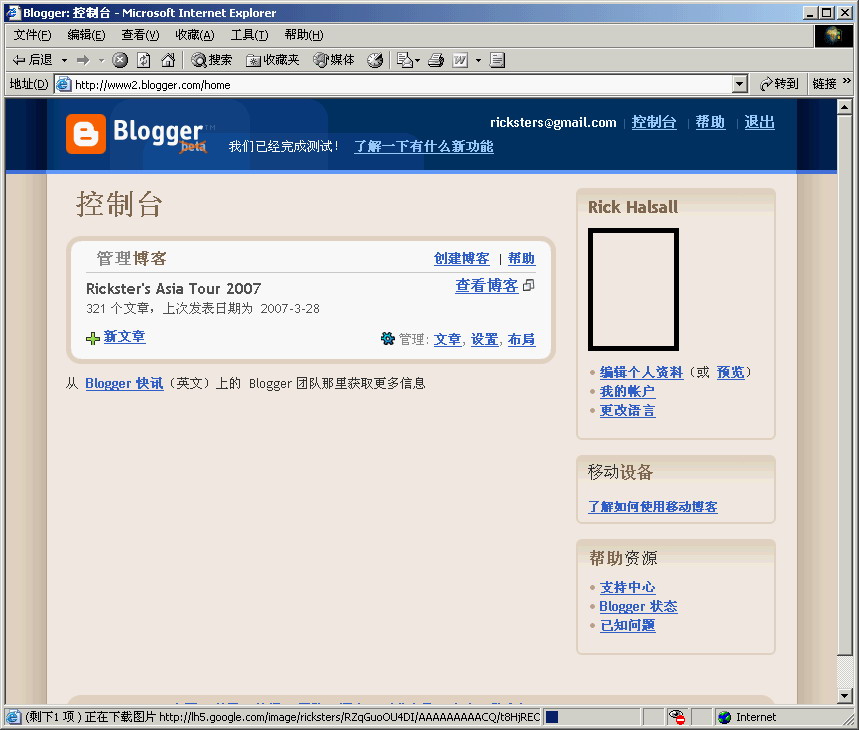Screen dimensions: 859x730
Task: Click the Print toolbar icon
Action: 436,60
